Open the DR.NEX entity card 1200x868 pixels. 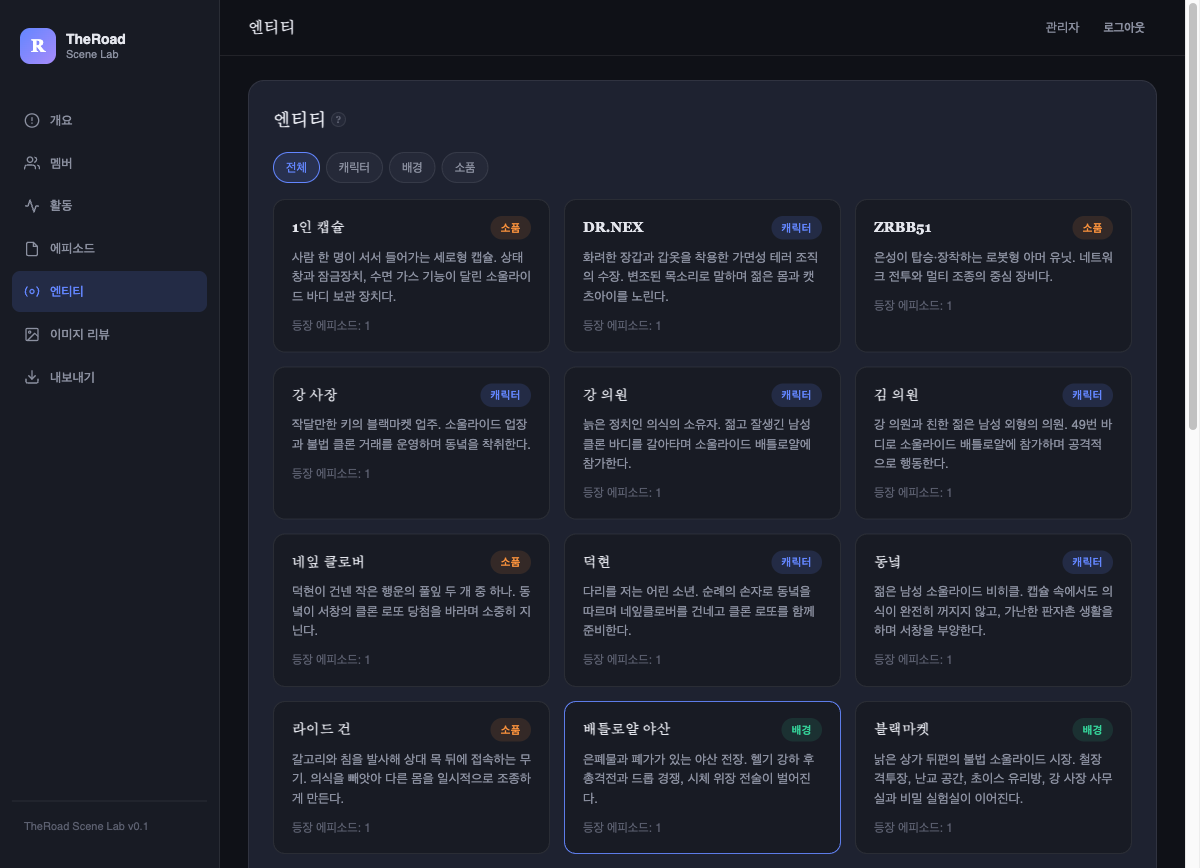702,276
